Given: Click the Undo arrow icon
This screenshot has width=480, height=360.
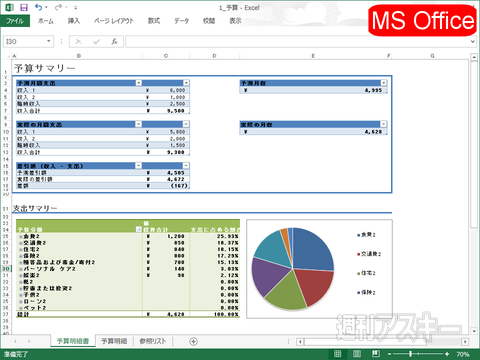Looking at the screenshot, I should (x=39, y=7).
